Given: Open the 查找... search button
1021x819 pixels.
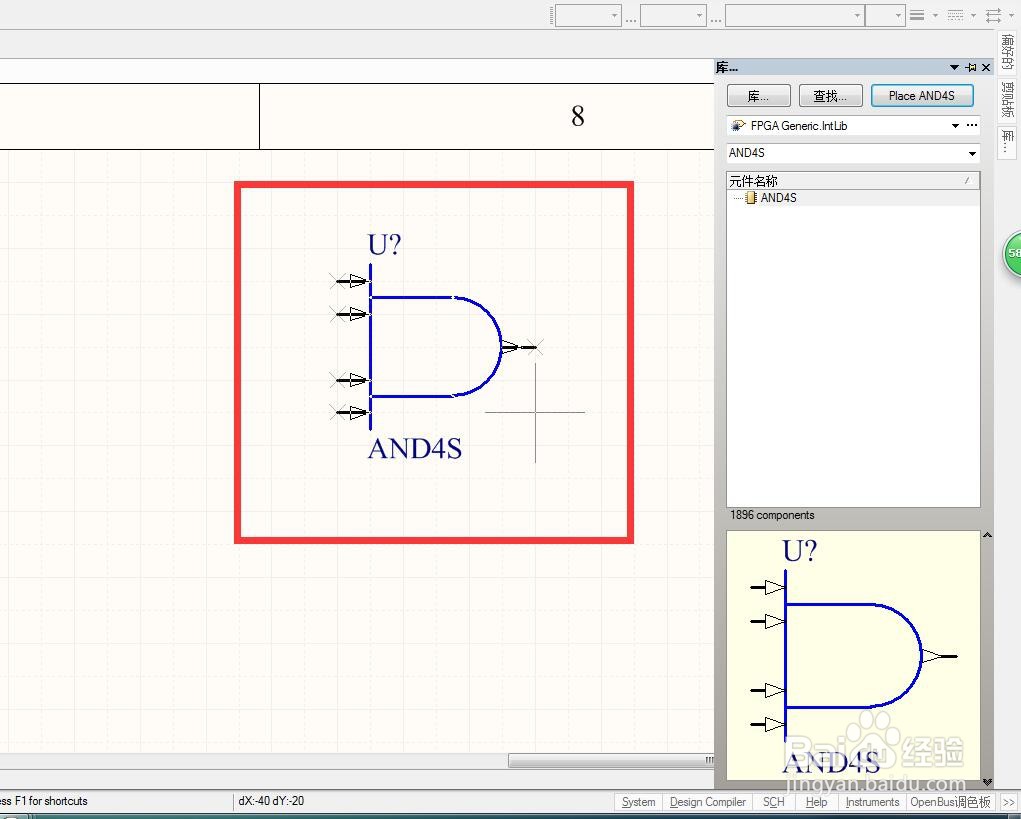Looking at the screenshot, I should click(x=830, y=96).
